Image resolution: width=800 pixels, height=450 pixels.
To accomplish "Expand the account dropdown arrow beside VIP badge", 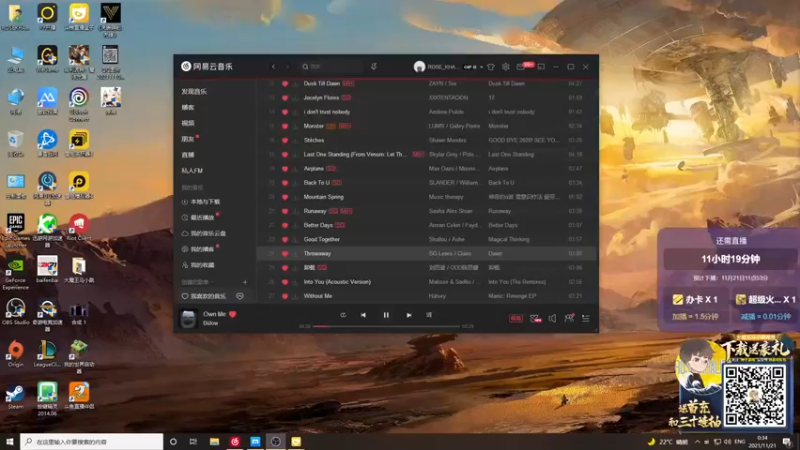I will coord(481,67).
